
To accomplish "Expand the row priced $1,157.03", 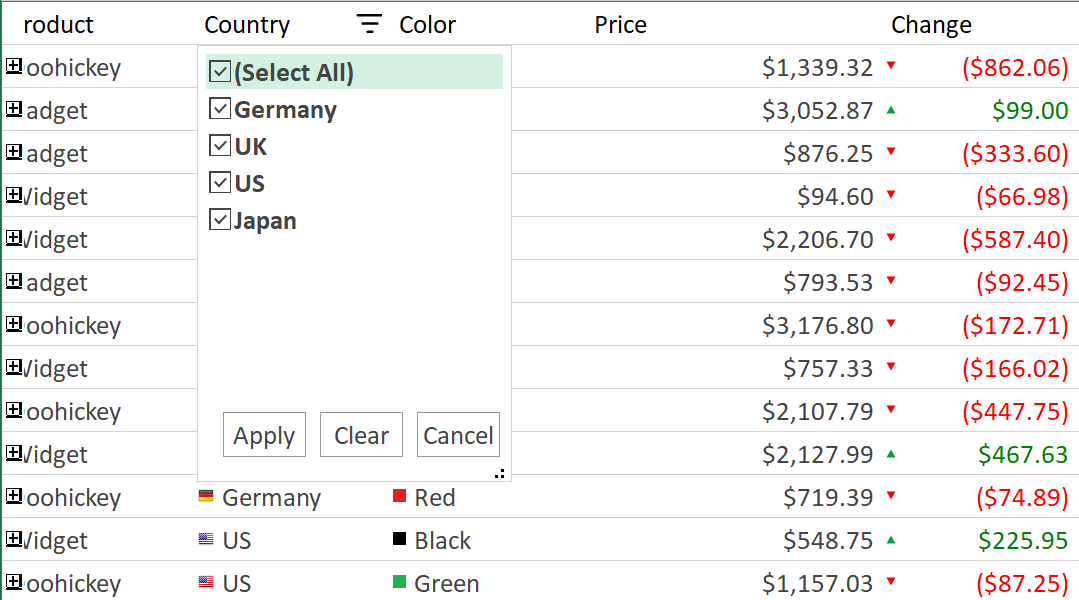I will coord(14,582).
